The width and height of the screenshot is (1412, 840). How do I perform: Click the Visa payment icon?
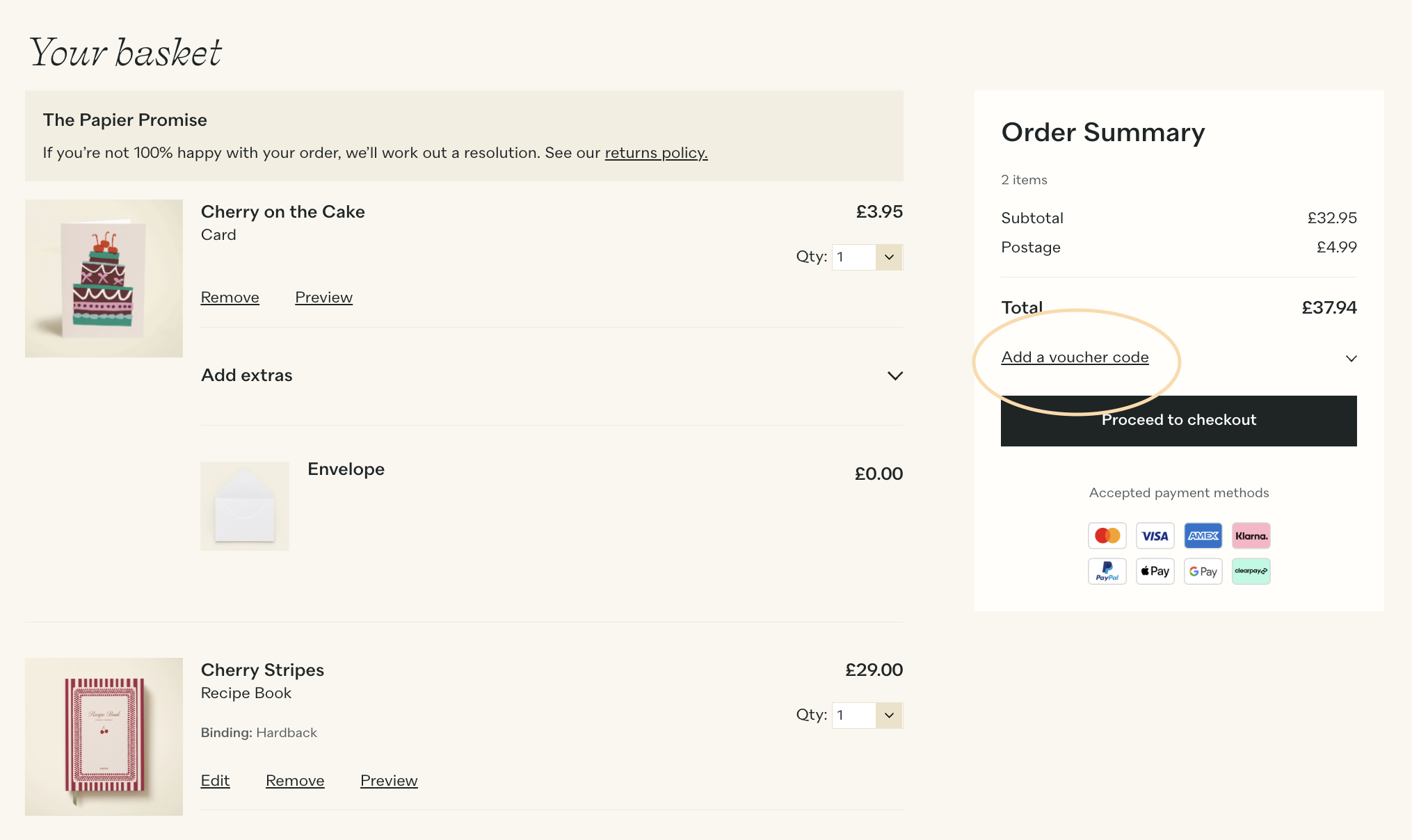[1155, 535]
